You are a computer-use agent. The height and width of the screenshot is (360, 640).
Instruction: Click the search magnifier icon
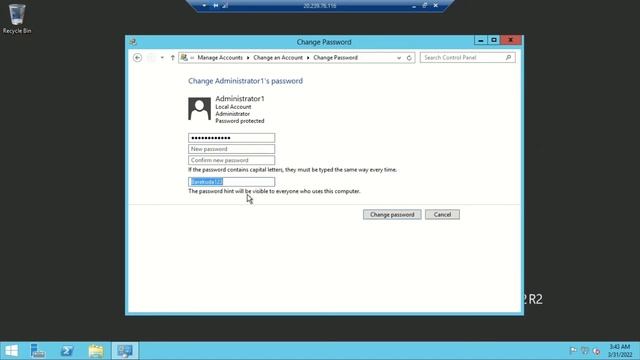[x=509, y=58]
